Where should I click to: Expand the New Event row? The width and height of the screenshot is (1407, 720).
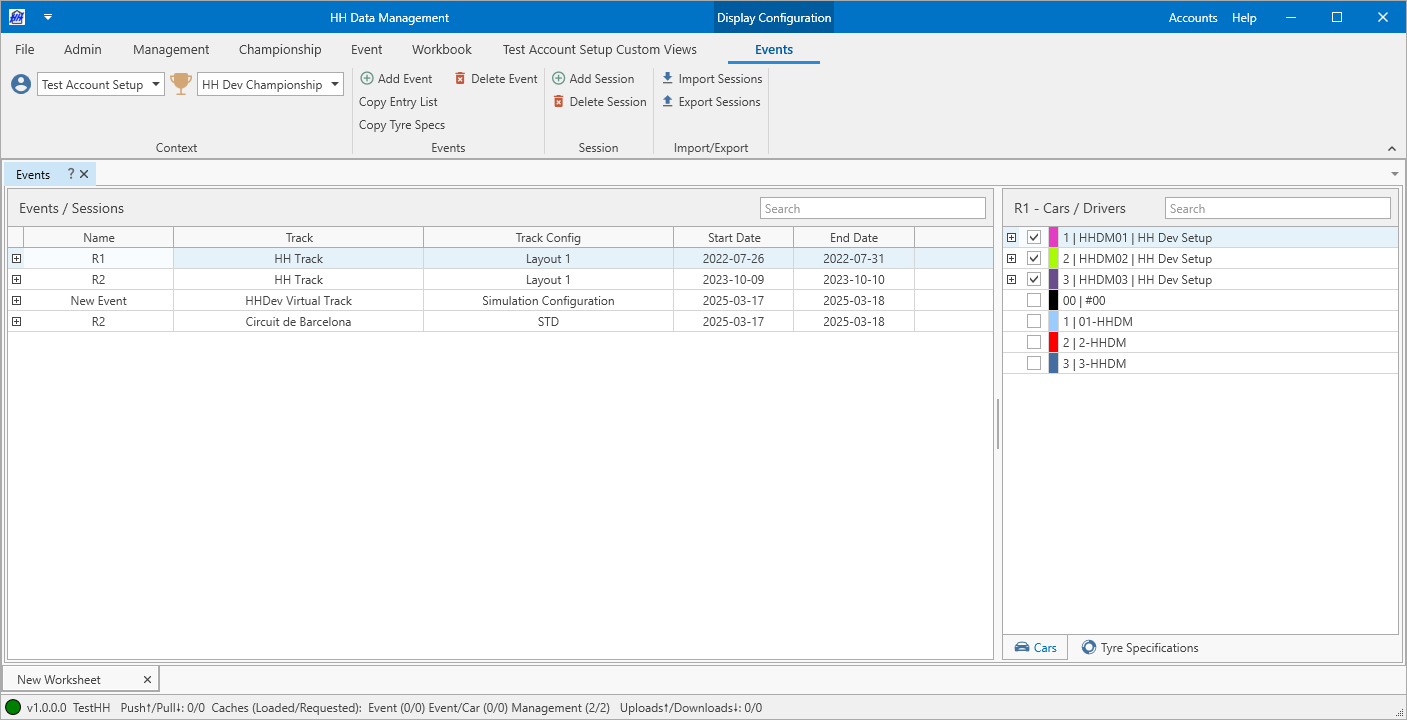16,301
